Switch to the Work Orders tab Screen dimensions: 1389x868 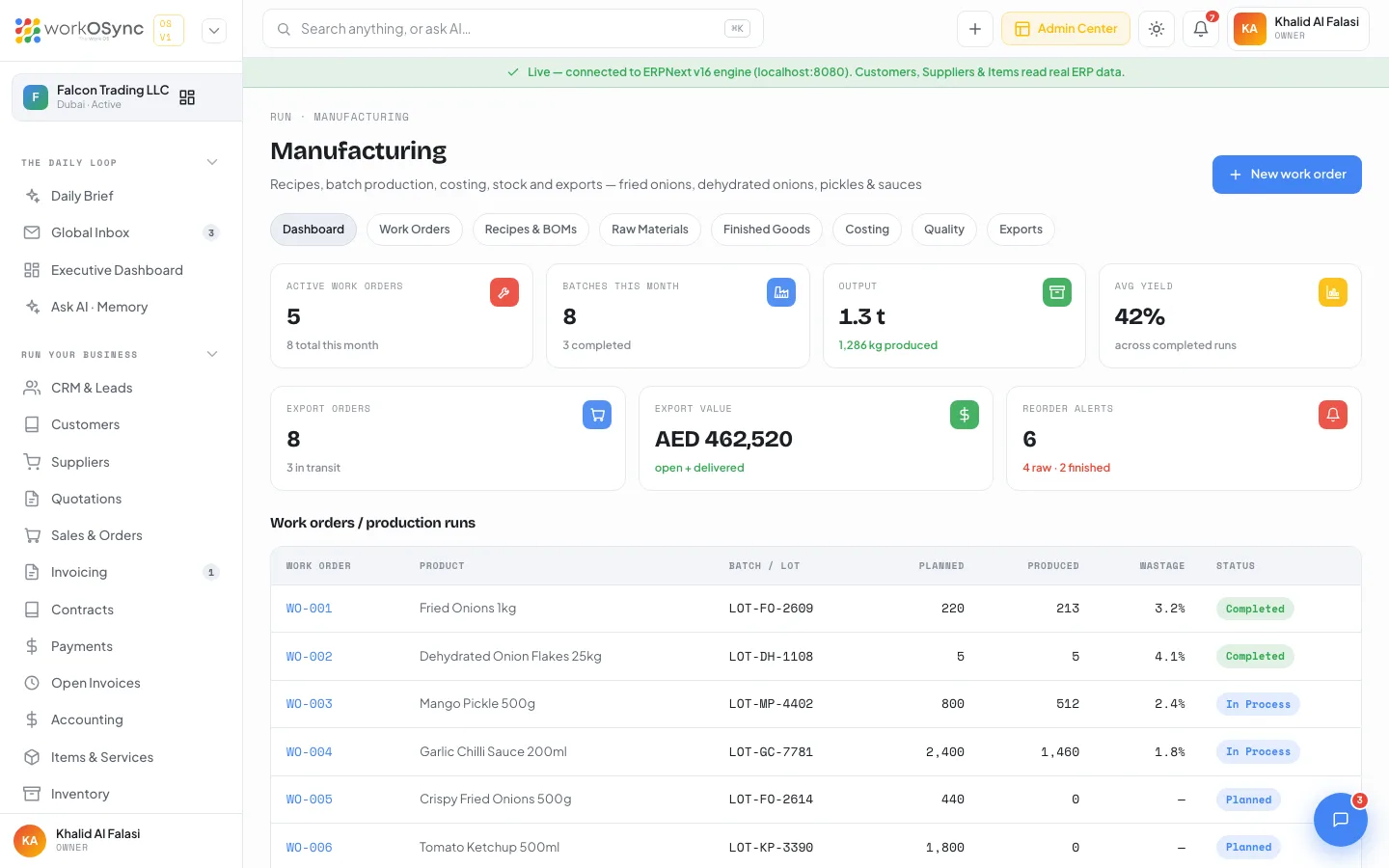[415, 230]
